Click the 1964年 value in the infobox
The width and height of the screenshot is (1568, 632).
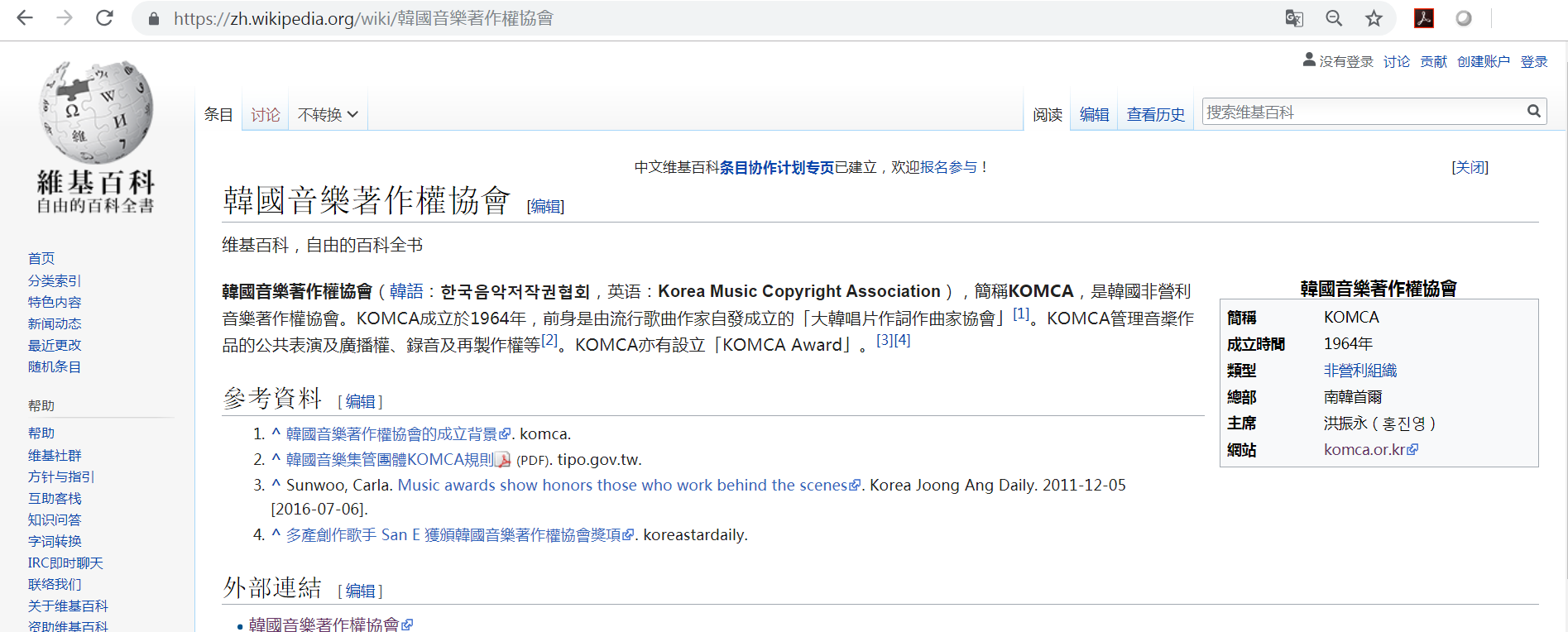pyautogui.click(x=1348, y=343)
